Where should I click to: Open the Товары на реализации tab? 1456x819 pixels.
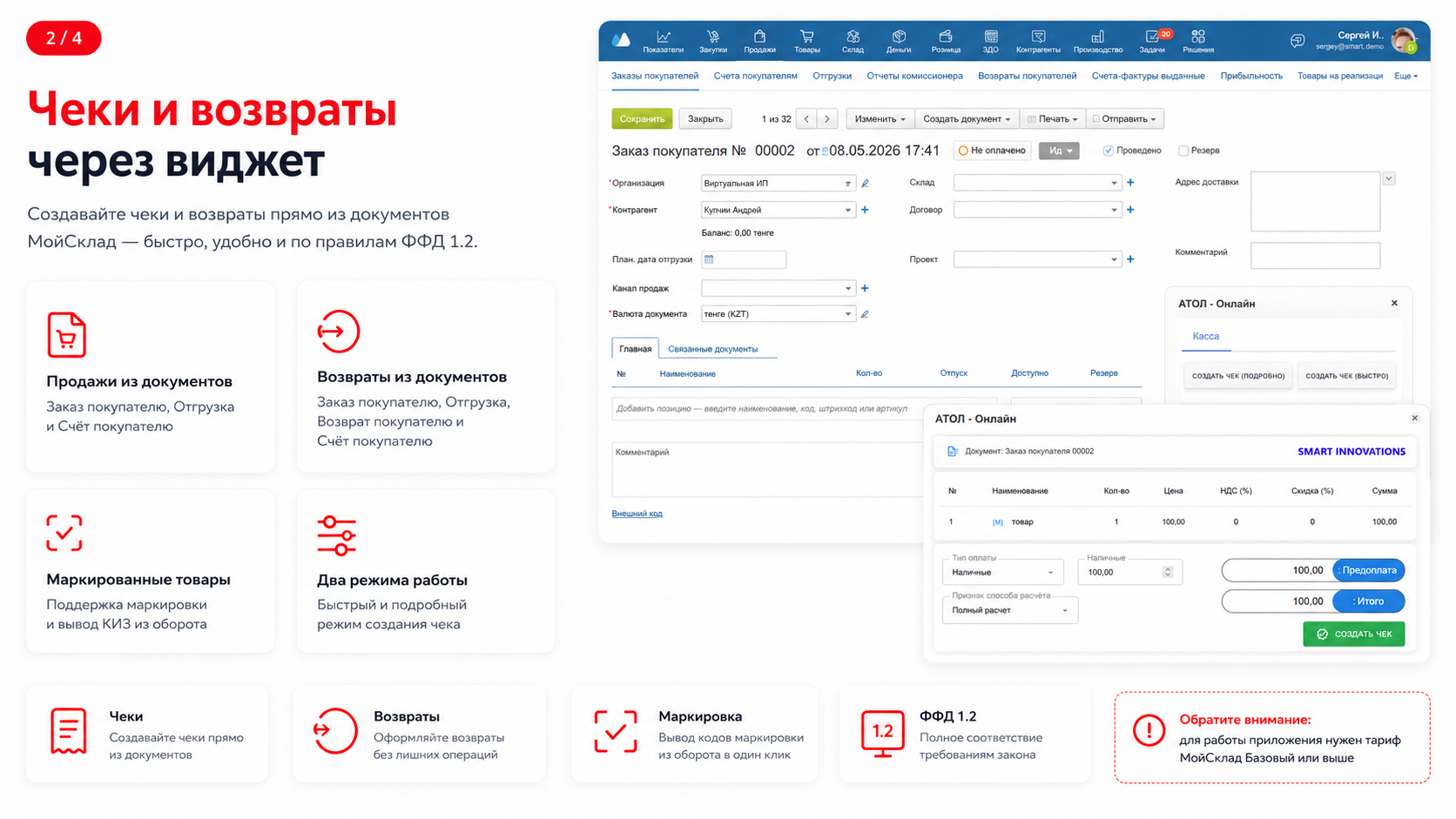click(x=1340, y=76)
